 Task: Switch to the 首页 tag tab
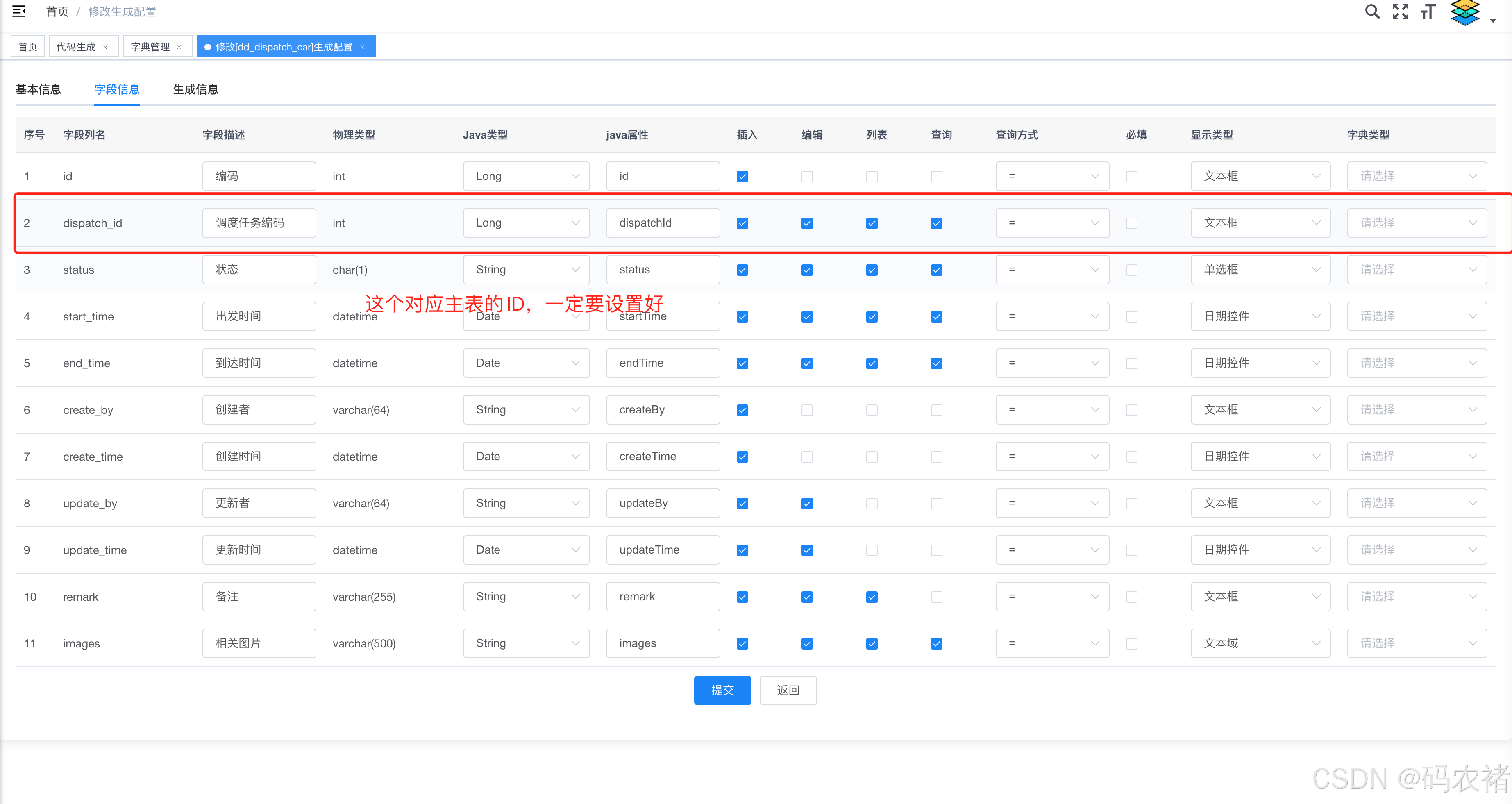27,47
